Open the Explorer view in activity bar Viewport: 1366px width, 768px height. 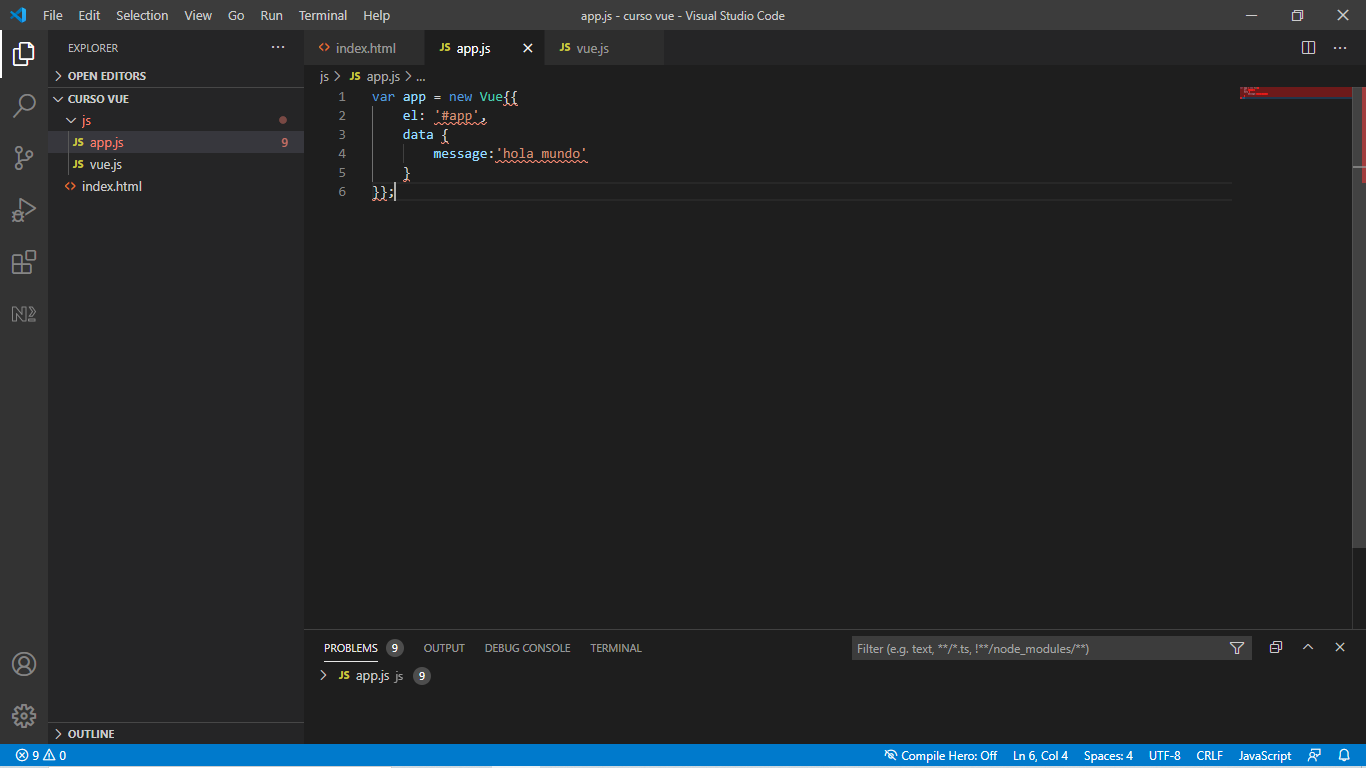click(x=24, y=54)
